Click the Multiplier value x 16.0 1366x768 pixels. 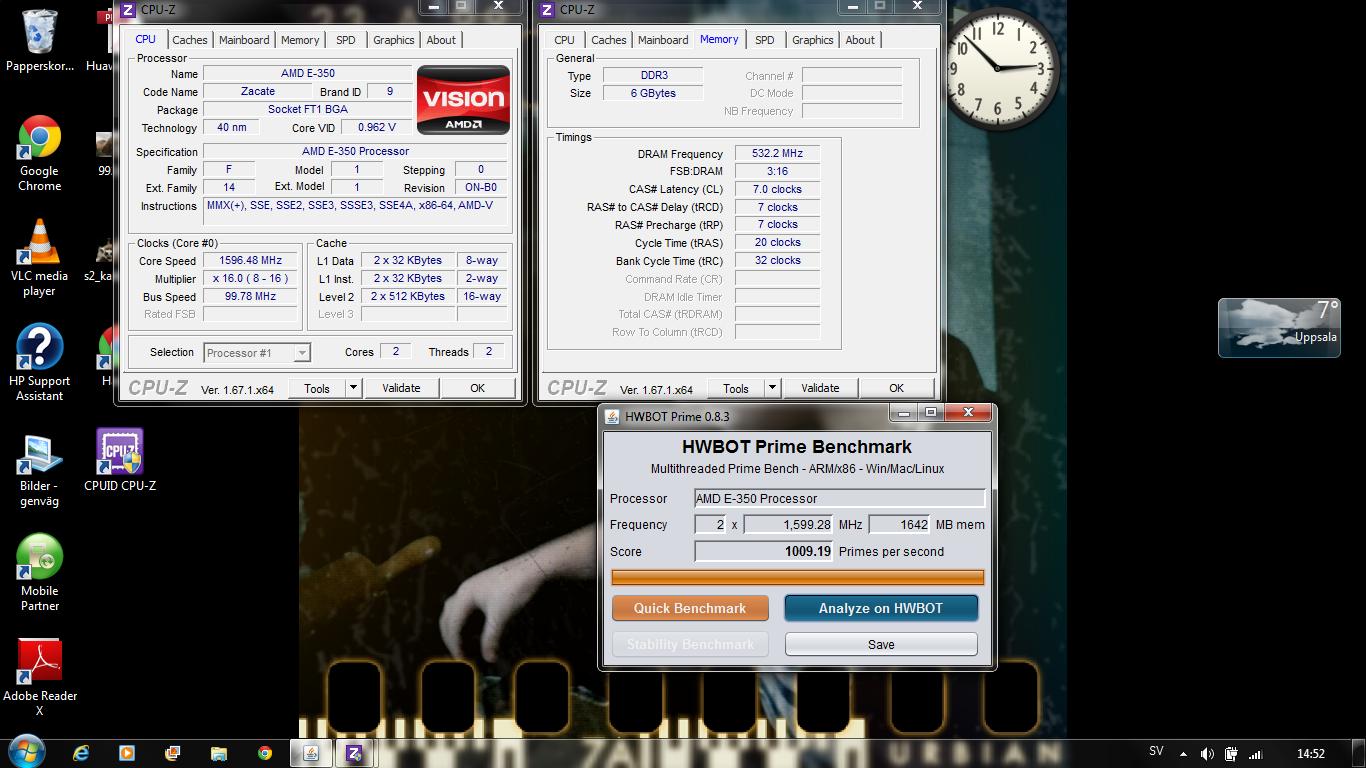250,278
